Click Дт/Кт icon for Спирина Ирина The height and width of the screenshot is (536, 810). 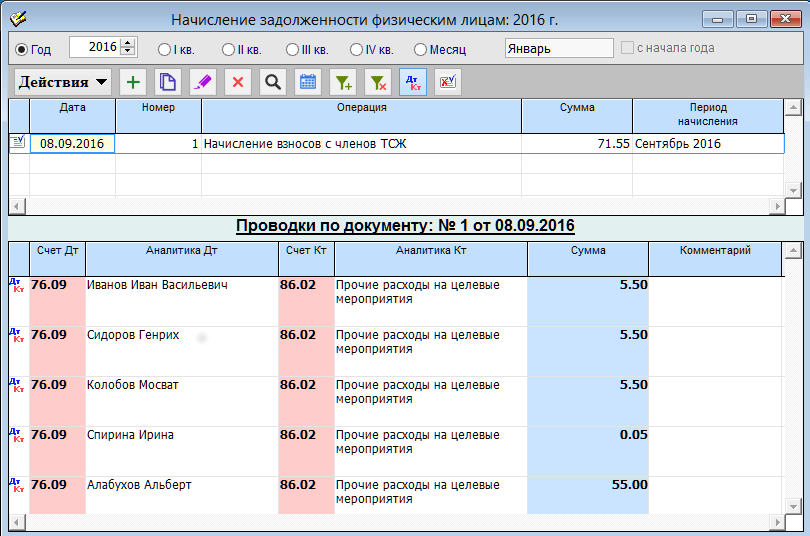pyautogui.click(x=17, y=435)
